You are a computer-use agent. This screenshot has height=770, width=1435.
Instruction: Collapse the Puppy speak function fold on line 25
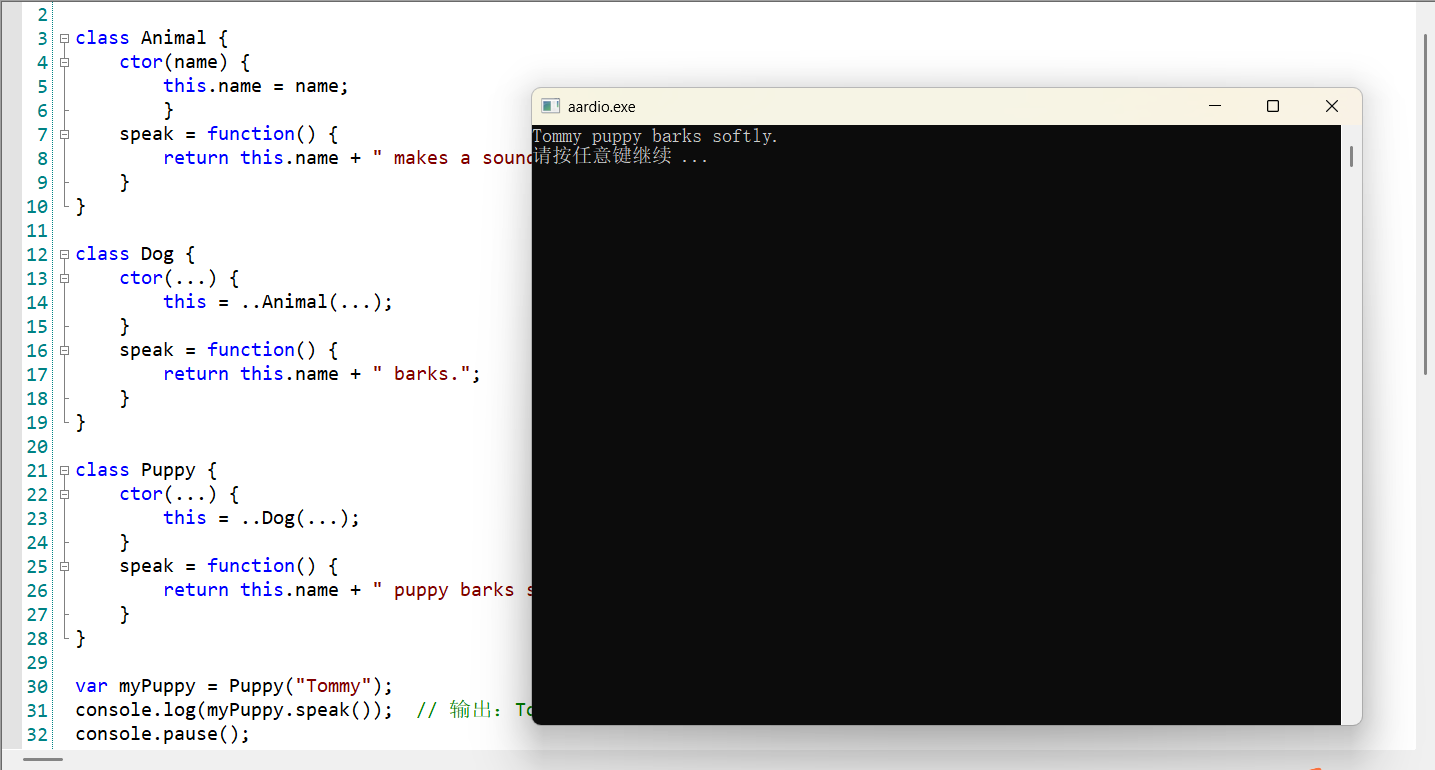(x=64, y=566)
